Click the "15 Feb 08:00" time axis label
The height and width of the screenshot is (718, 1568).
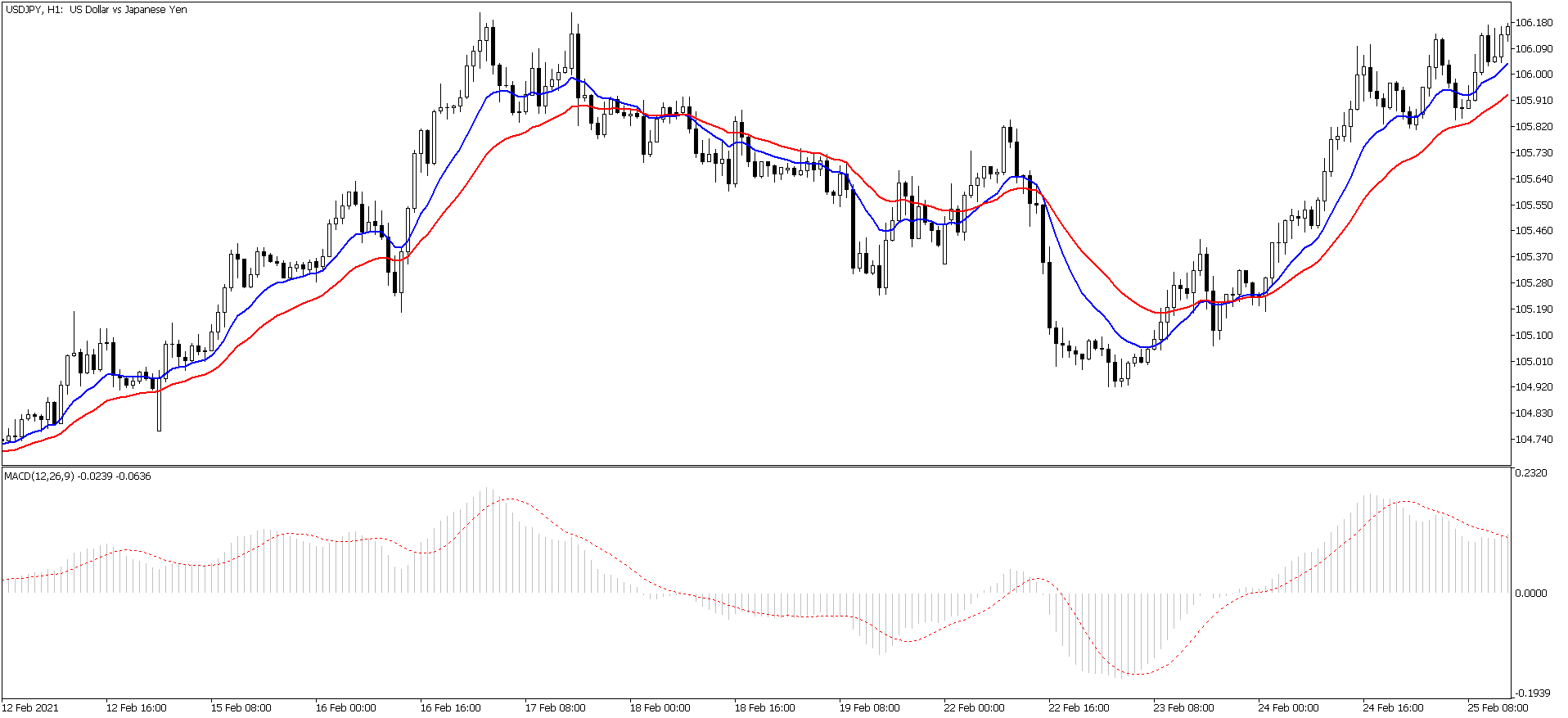[241, 708]
